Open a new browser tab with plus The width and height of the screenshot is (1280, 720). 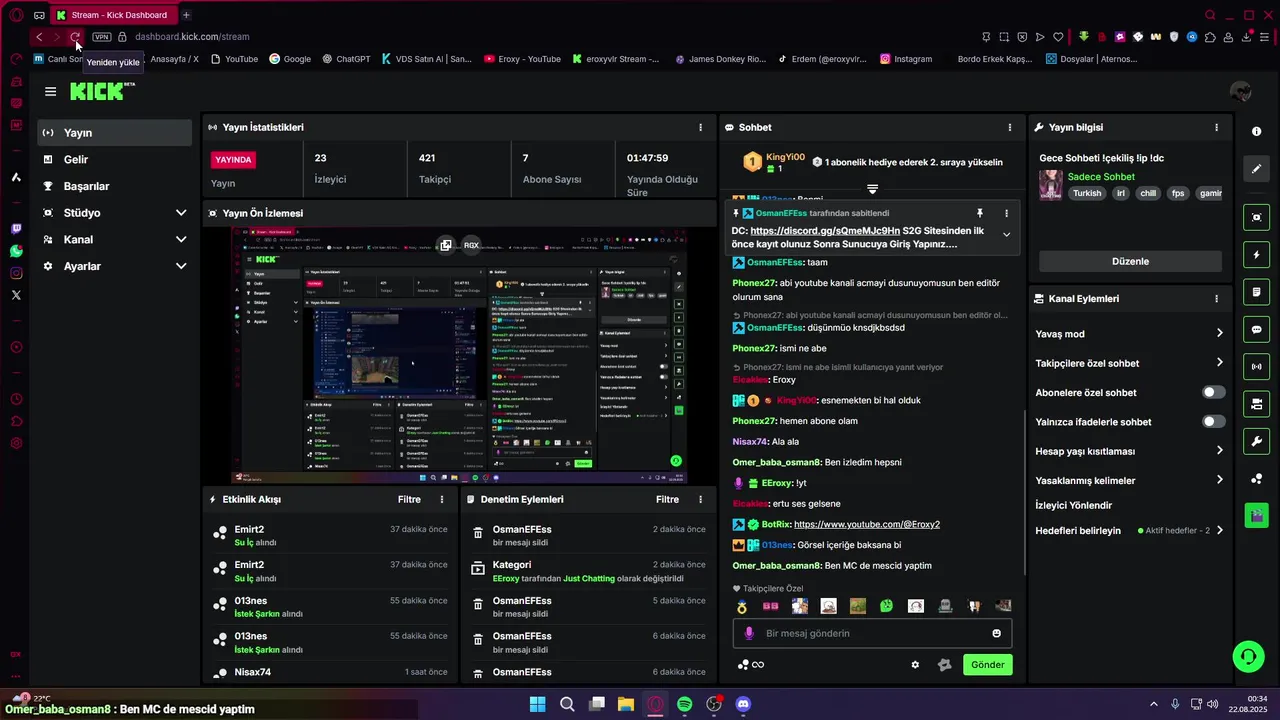pyautogui.click(x=186, y=15)
